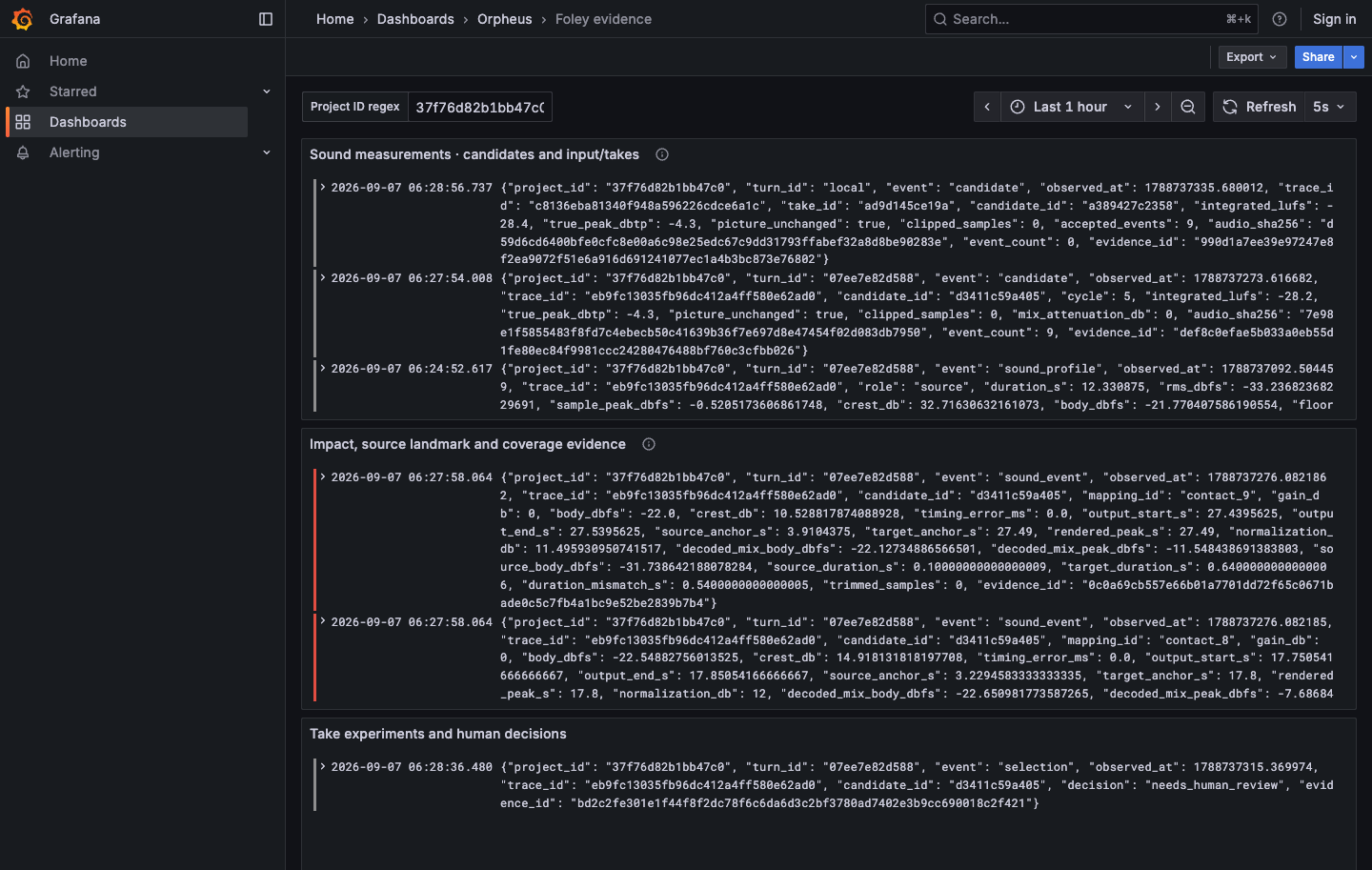Shift time range forward with right arrow
The image size is (1372, 870).
tap(1158, 107)
